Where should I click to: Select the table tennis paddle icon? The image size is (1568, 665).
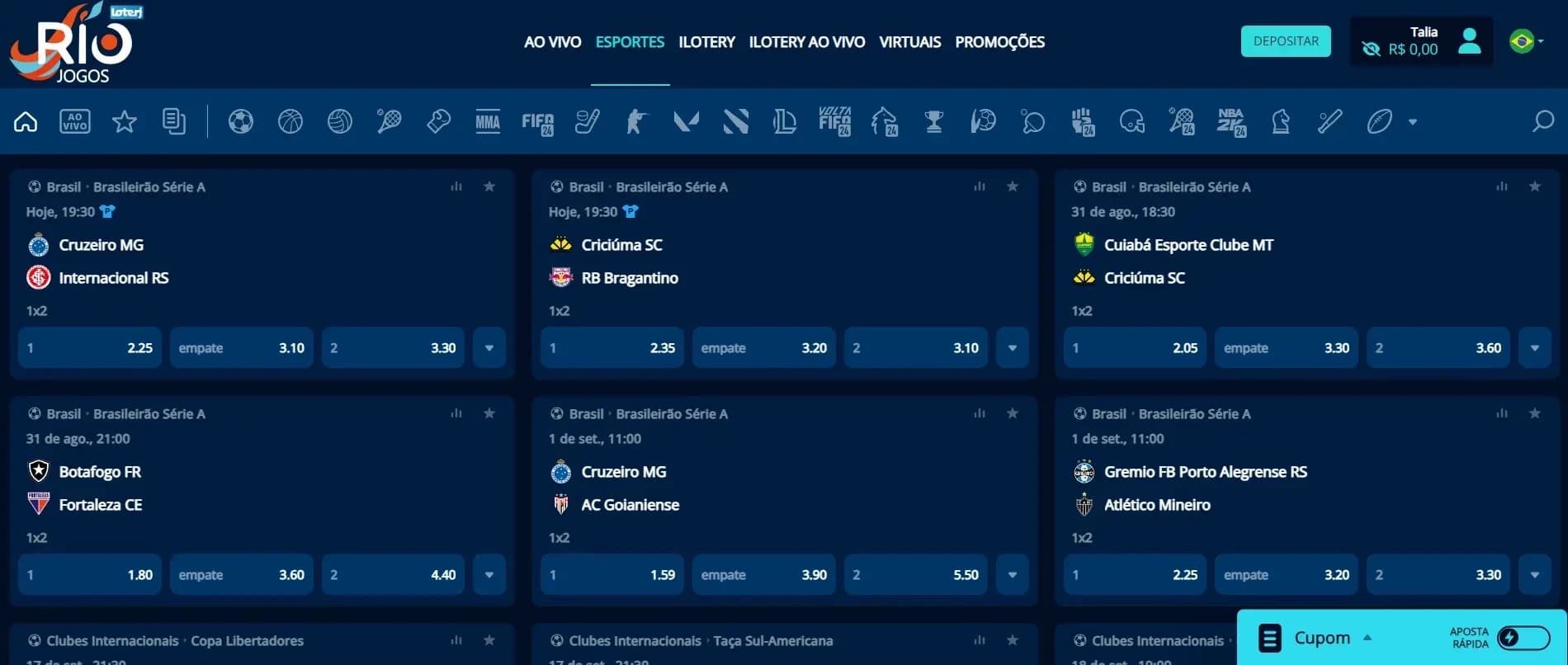pos(1032,122)
